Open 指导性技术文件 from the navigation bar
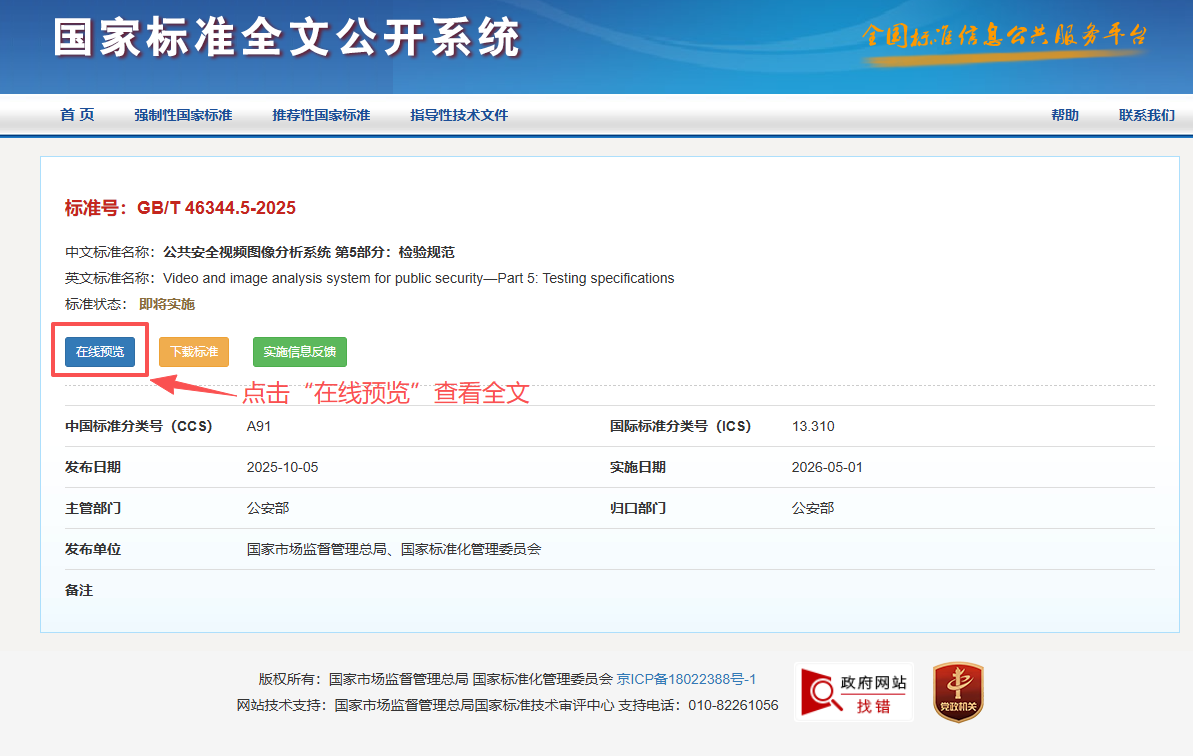Viewport: 1193px width, 756px height. click(459, 115)
